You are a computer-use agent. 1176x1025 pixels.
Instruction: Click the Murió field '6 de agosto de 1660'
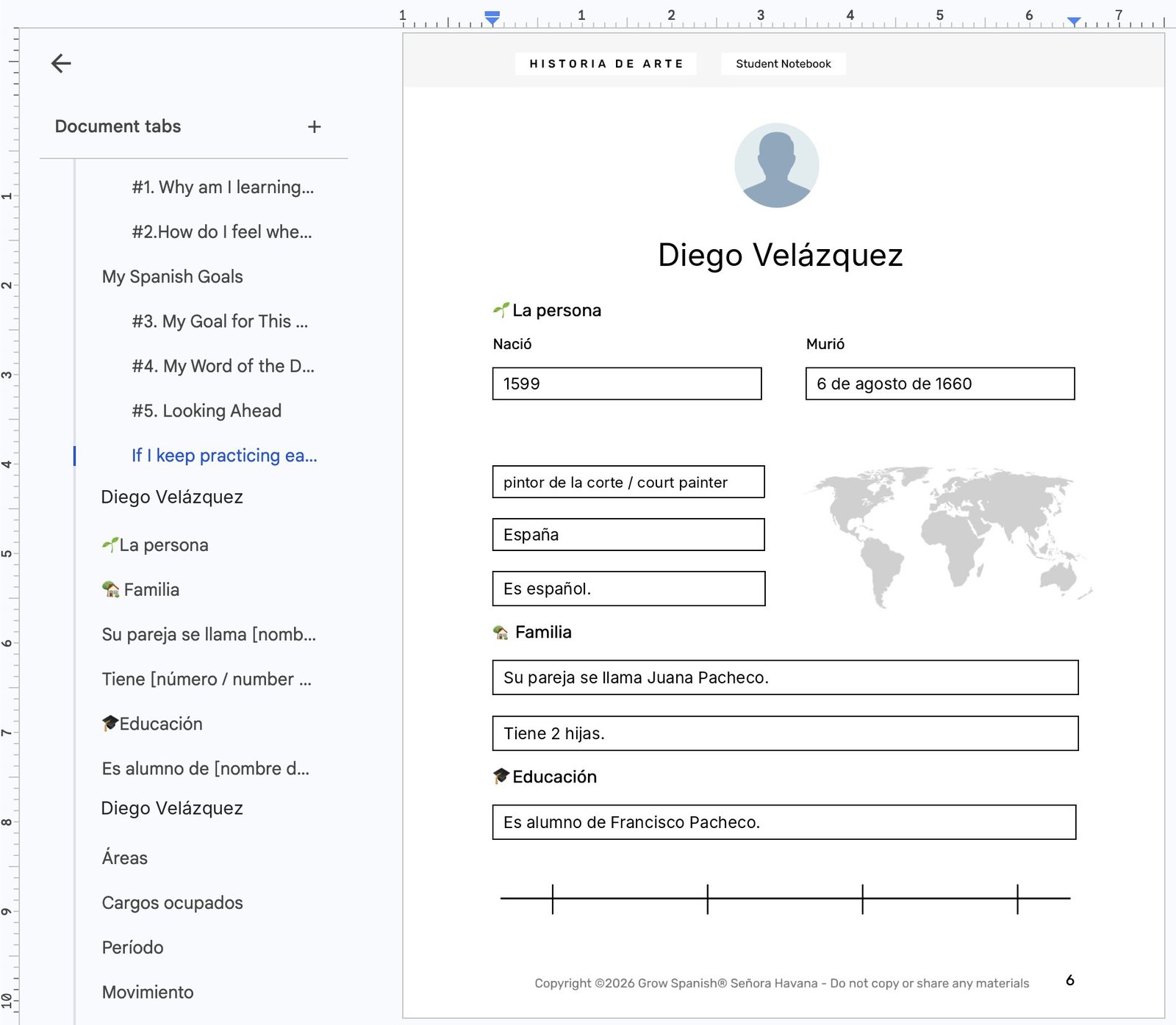pyautogui.click(x=940, y=384)
